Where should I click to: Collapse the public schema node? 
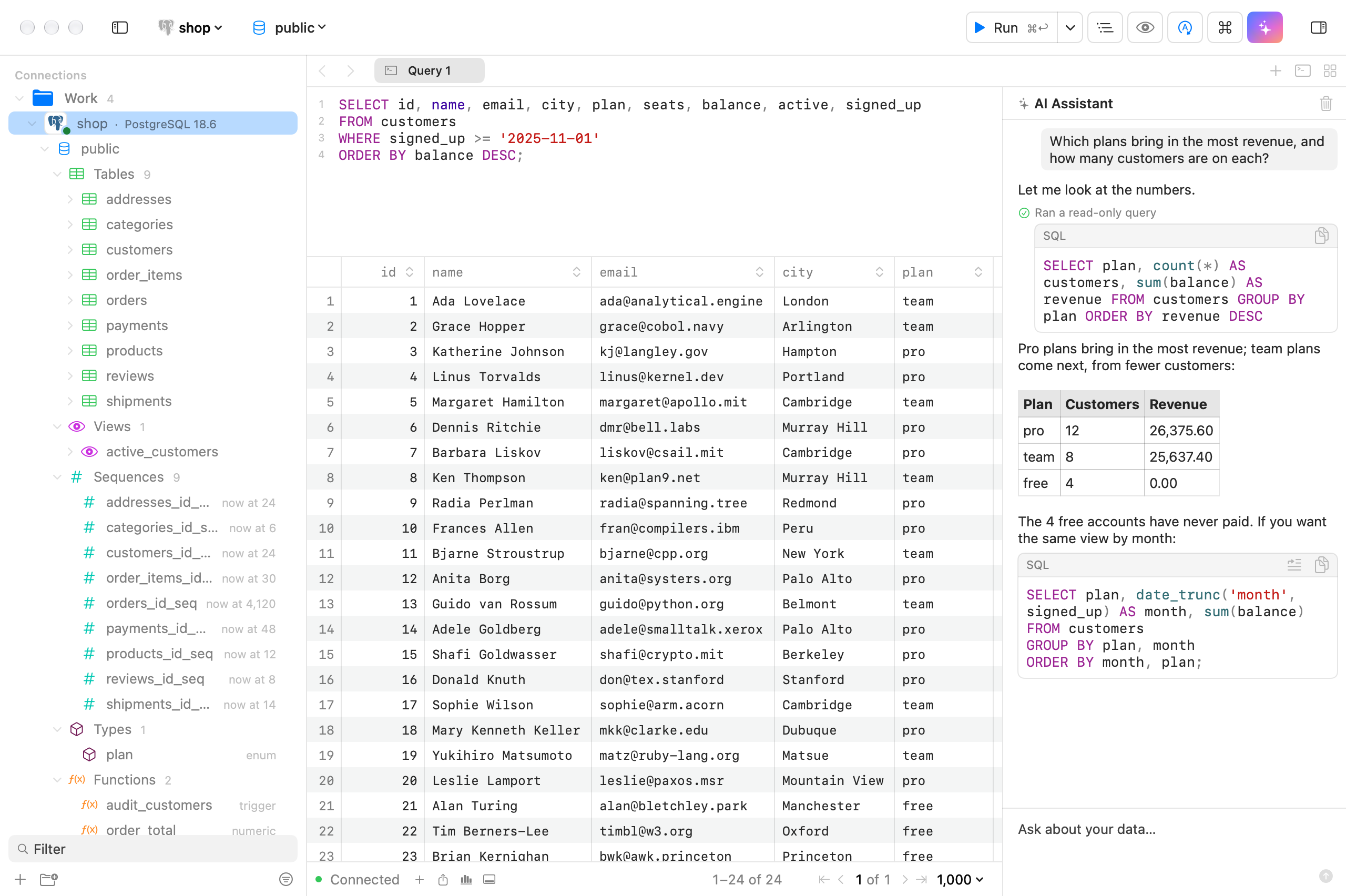pos(45,149)
